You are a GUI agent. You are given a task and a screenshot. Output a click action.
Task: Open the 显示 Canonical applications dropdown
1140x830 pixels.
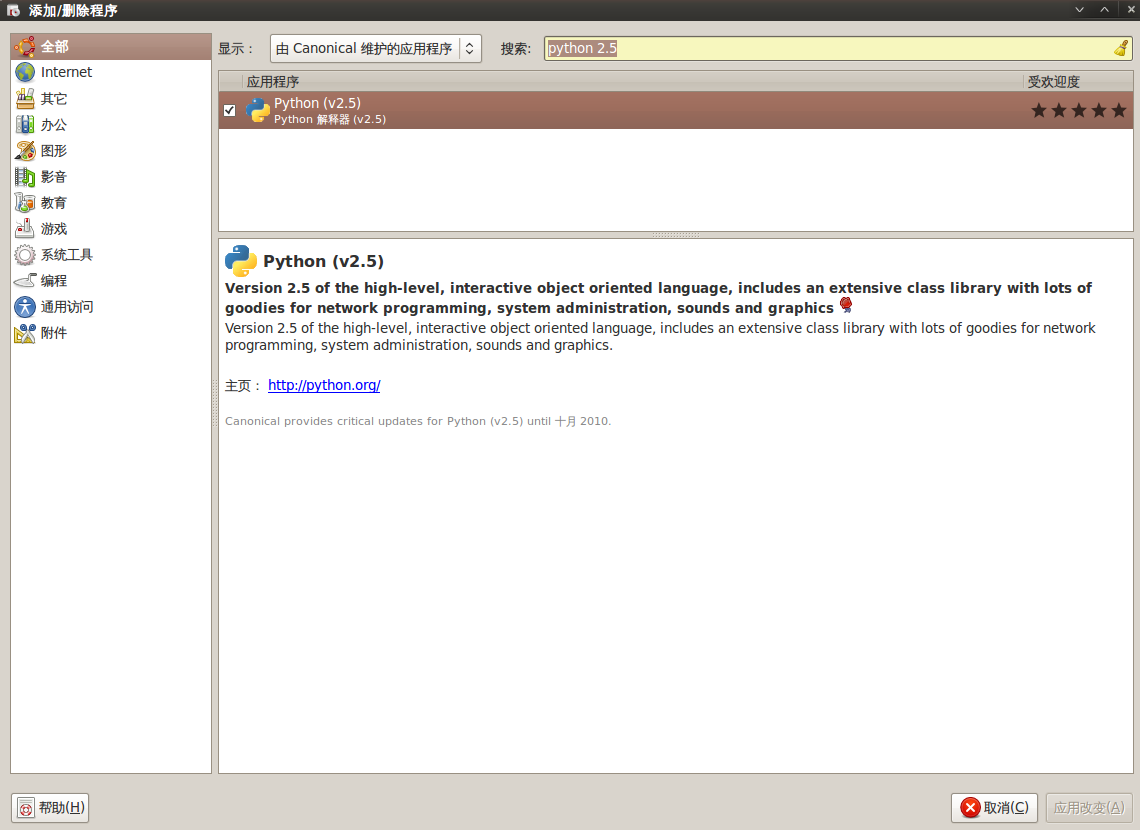(x=376, y=49)
